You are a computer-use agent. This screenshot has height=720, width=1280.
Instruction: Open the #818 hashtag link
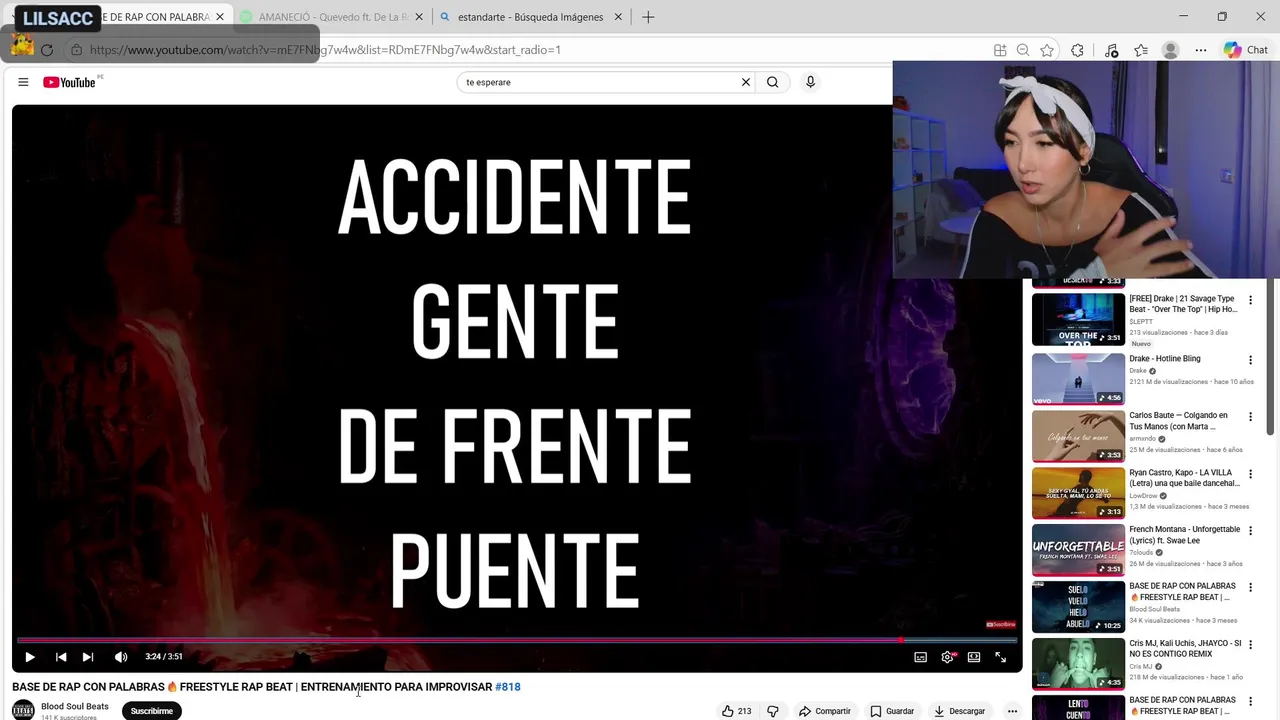508,687
